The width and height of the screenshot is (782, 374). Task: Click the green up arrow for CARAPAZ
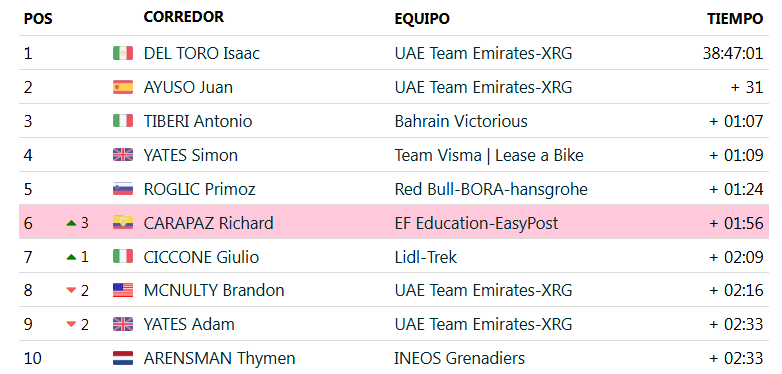tap(71, 223)
